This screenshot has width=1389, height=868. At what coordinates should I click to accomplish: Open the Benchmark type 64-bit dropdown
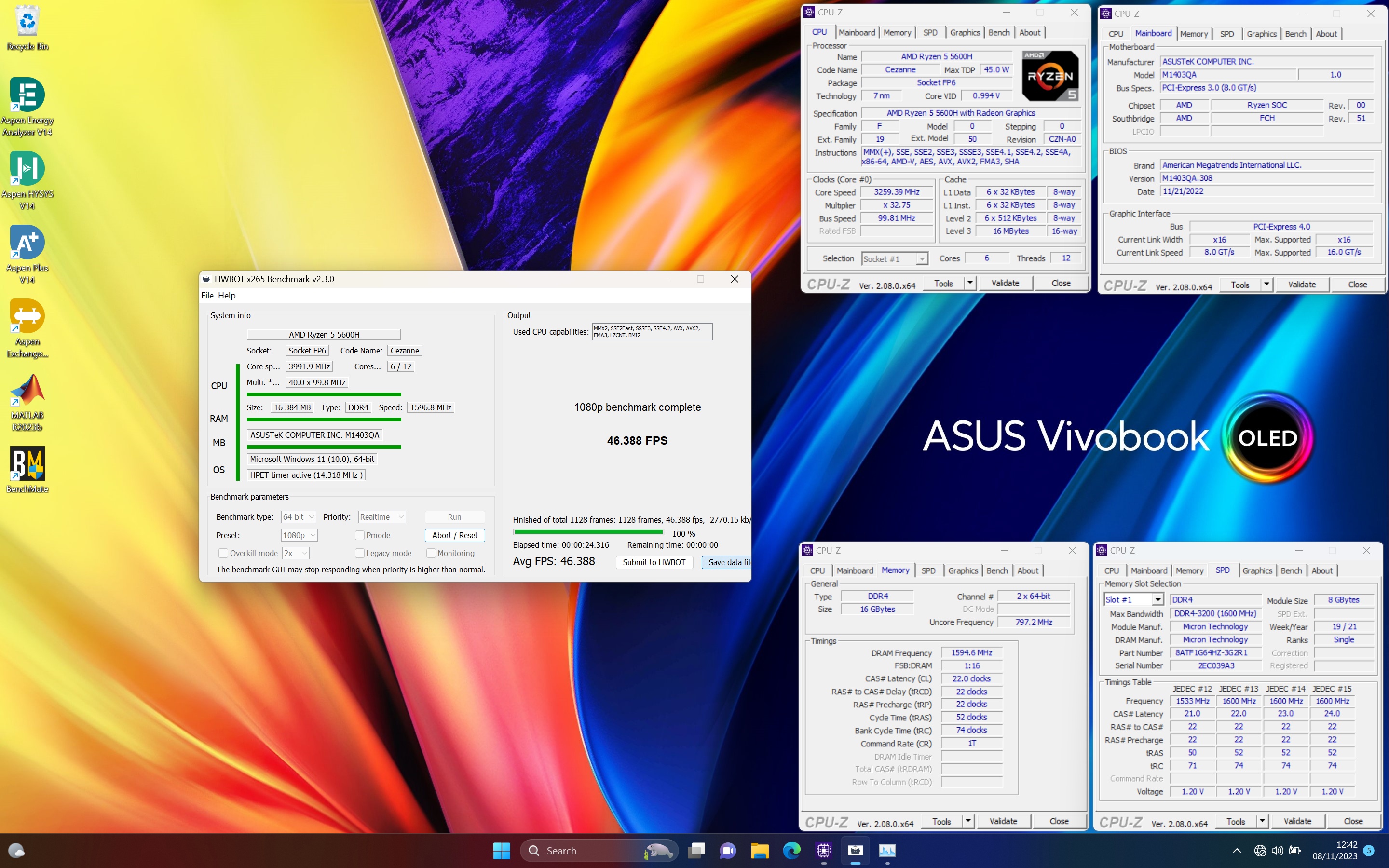299,516
